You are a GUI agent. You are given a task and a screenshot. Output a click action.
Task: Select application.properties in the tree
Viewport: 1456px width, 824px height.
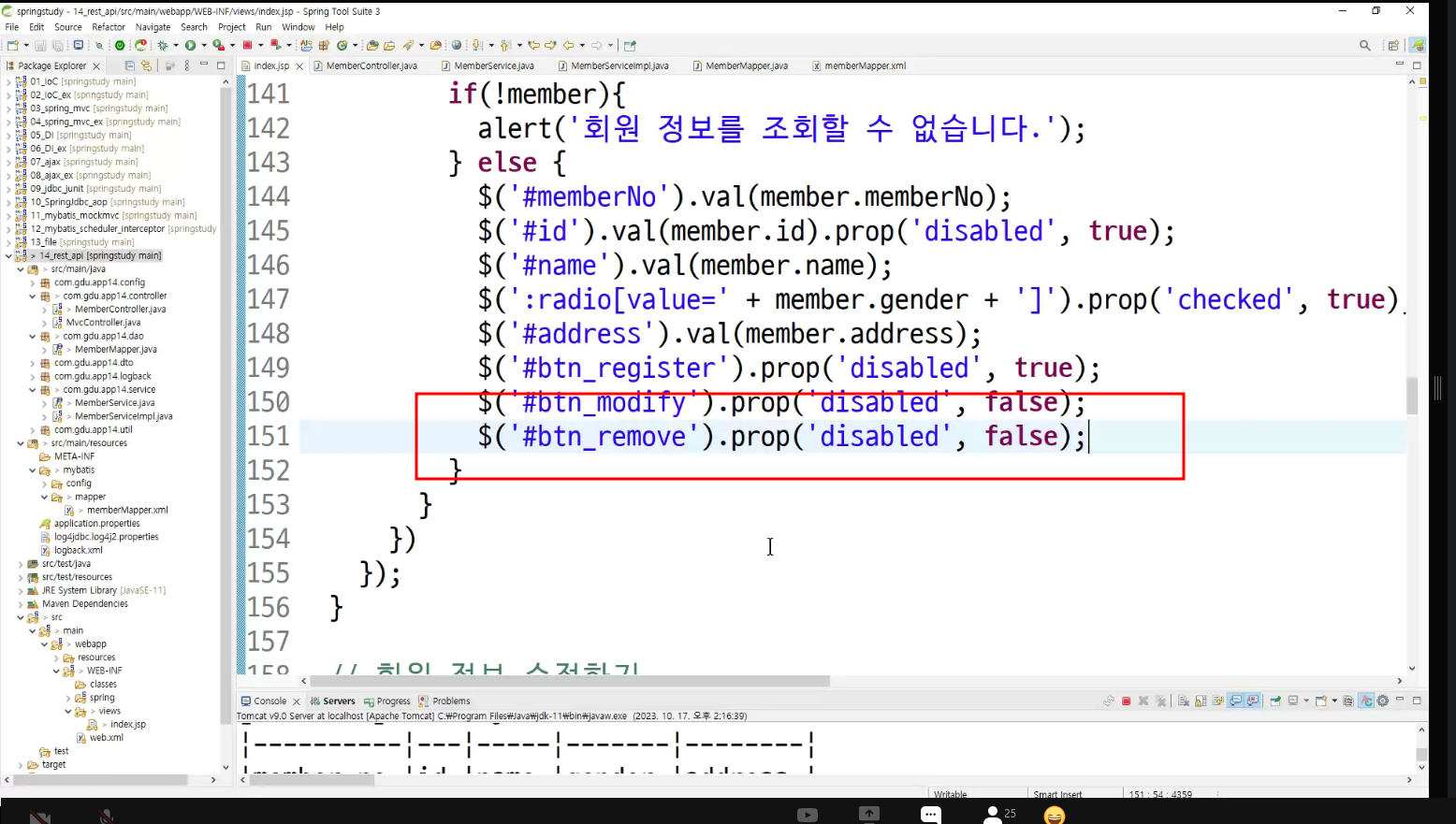point(96,524)
